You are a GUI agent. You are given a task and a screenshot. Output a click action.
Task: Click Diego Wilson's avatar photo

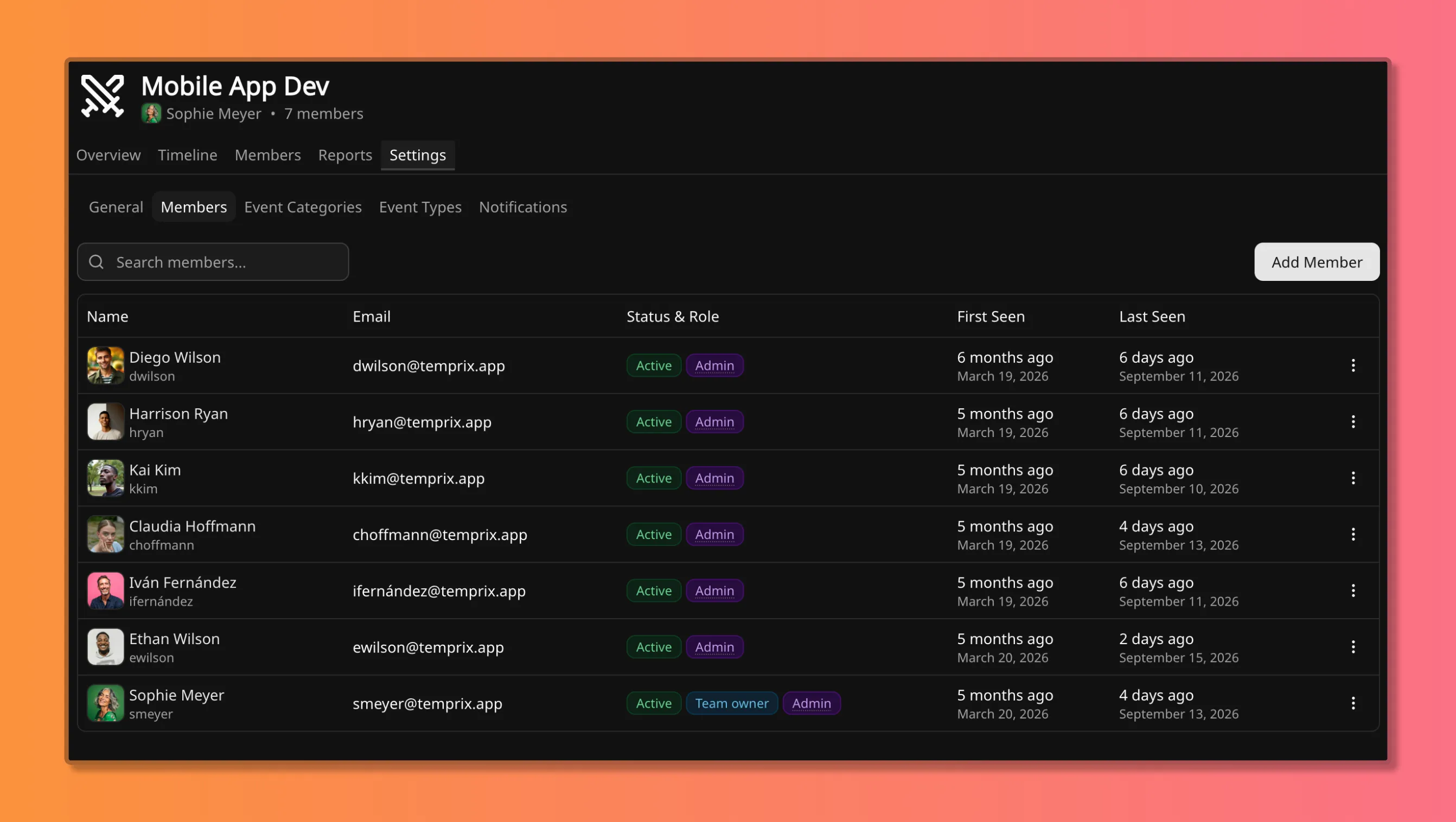click(106, 365)
